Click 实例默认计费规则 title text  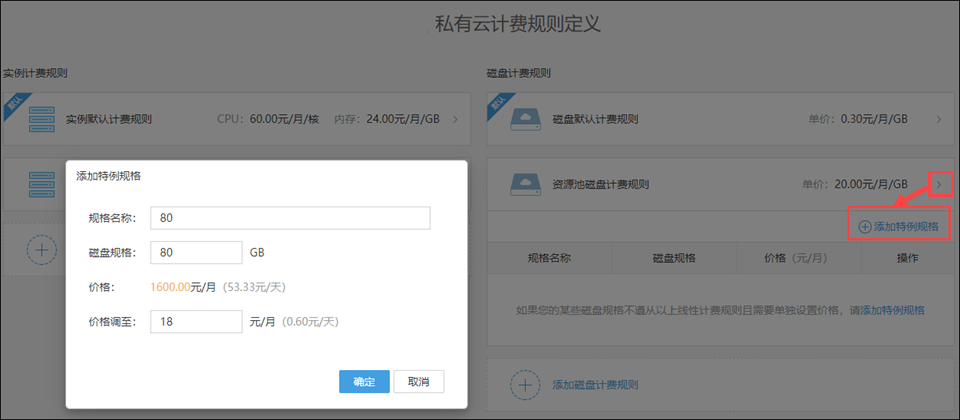click(109, 119)
